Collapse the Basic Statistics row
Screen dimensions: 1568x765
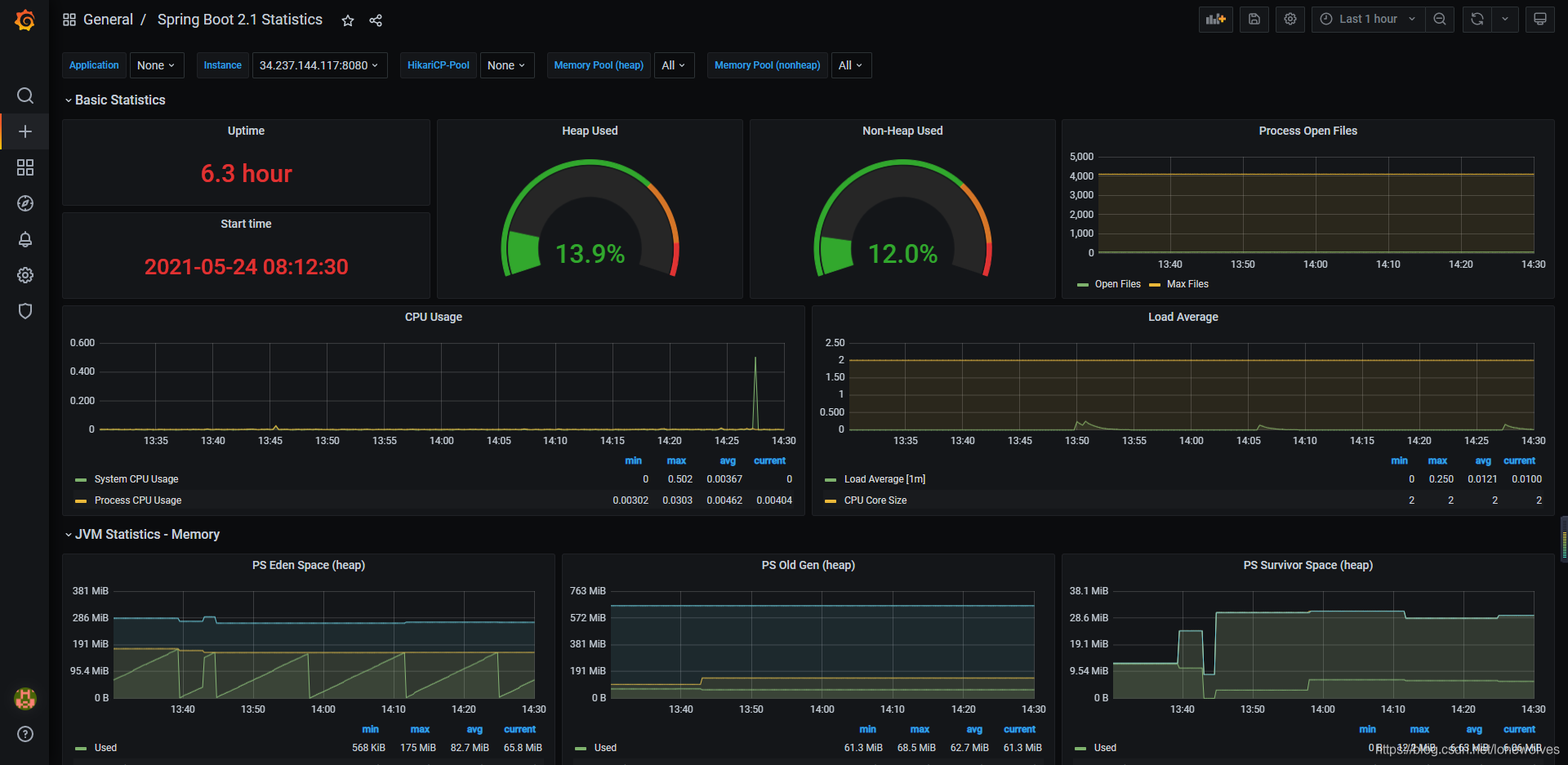115,100
